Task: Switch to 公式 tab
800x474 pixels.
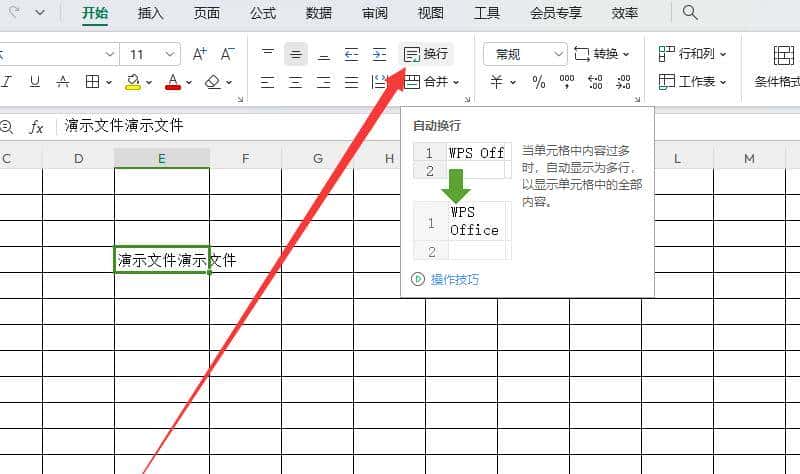Action: (x=263, y=13)
